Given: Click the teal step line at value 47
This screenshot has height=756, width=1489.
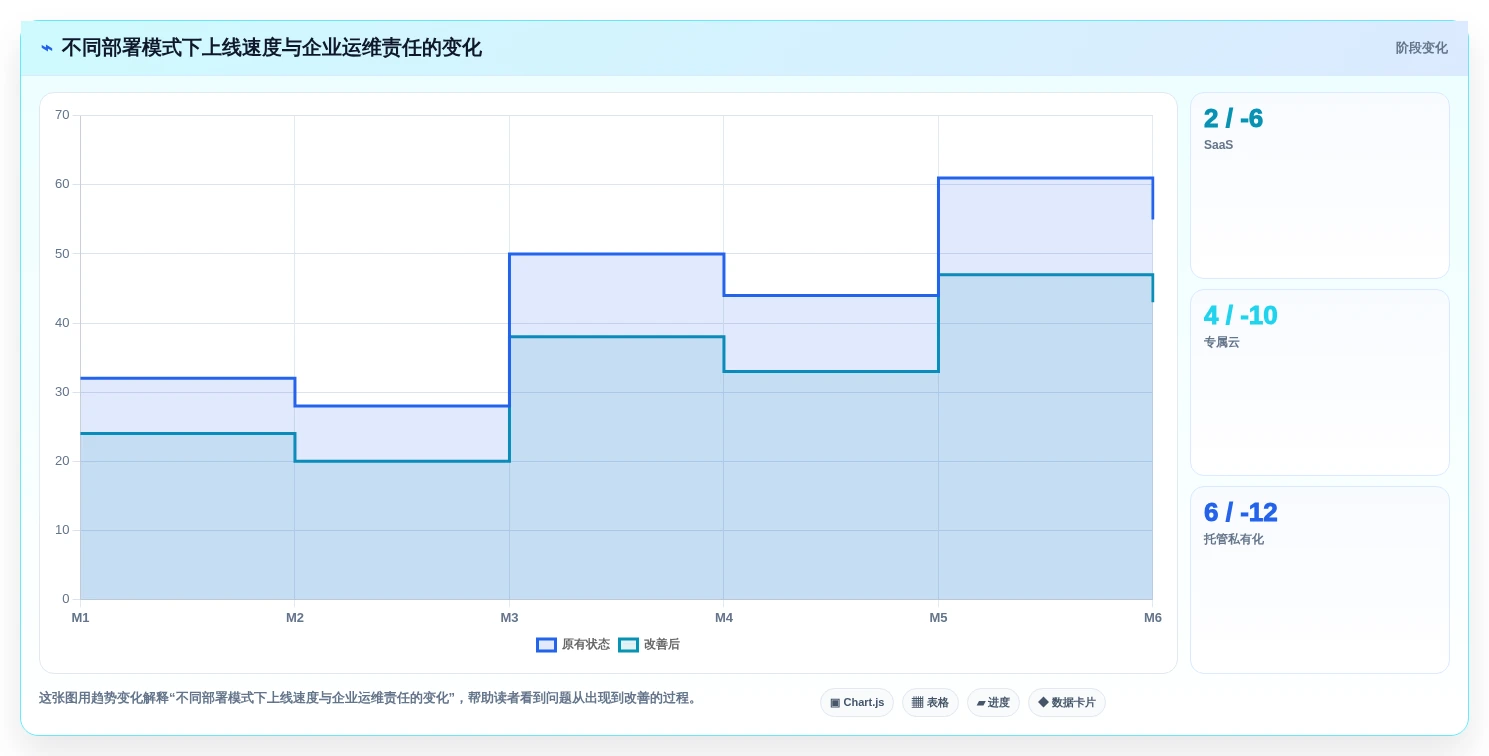Looking at the screenshot, I should click(1045, 274).
